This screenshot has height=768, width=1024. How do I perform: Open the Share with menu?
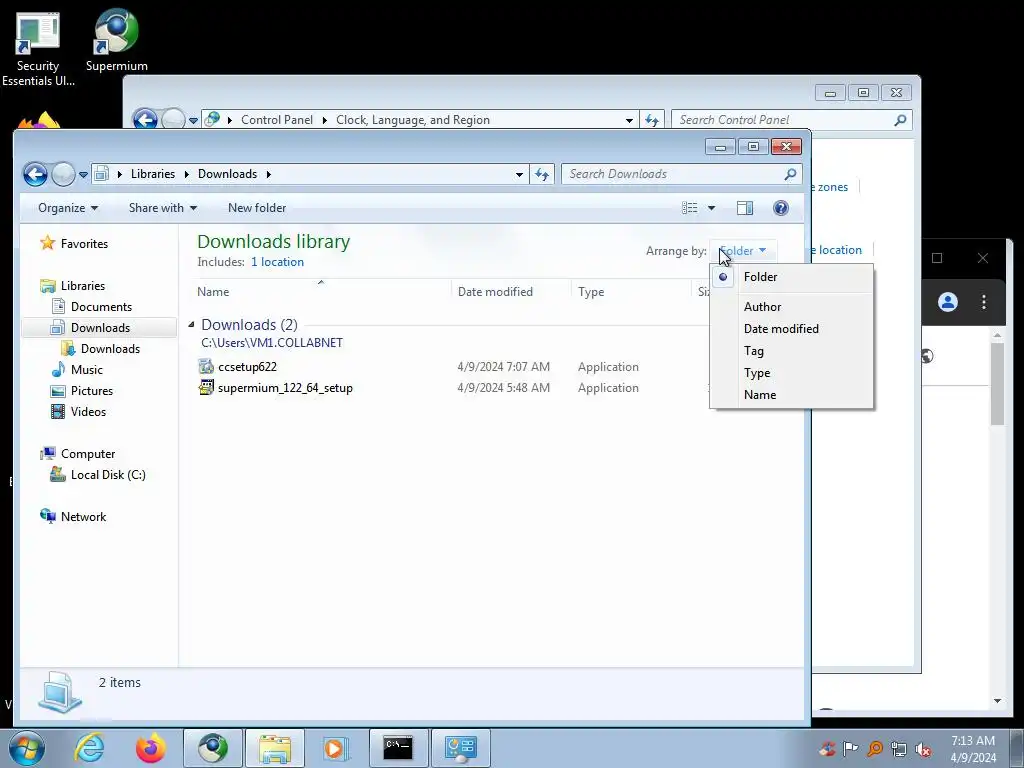pyautogui.click(x=163, y=208)
